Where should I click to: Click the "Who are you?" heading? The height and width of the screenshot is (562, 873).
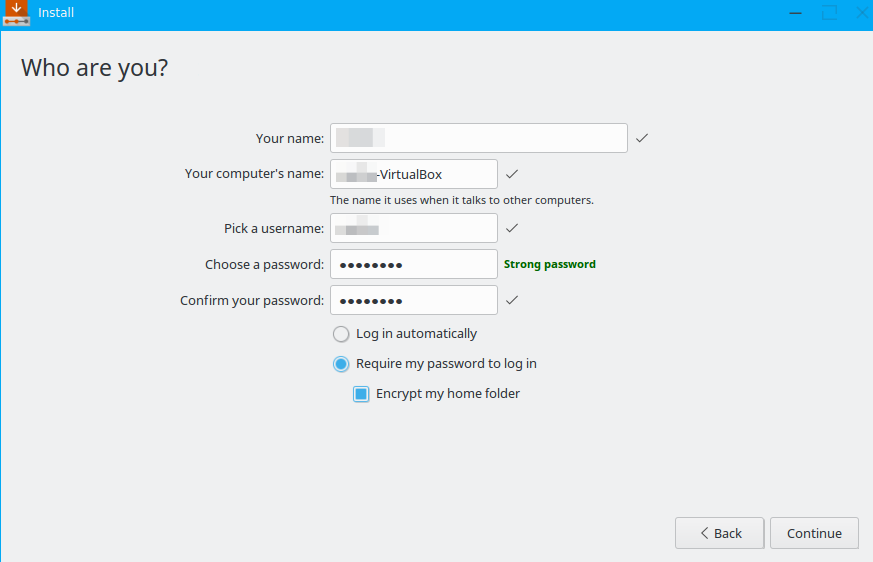point(95,68)
